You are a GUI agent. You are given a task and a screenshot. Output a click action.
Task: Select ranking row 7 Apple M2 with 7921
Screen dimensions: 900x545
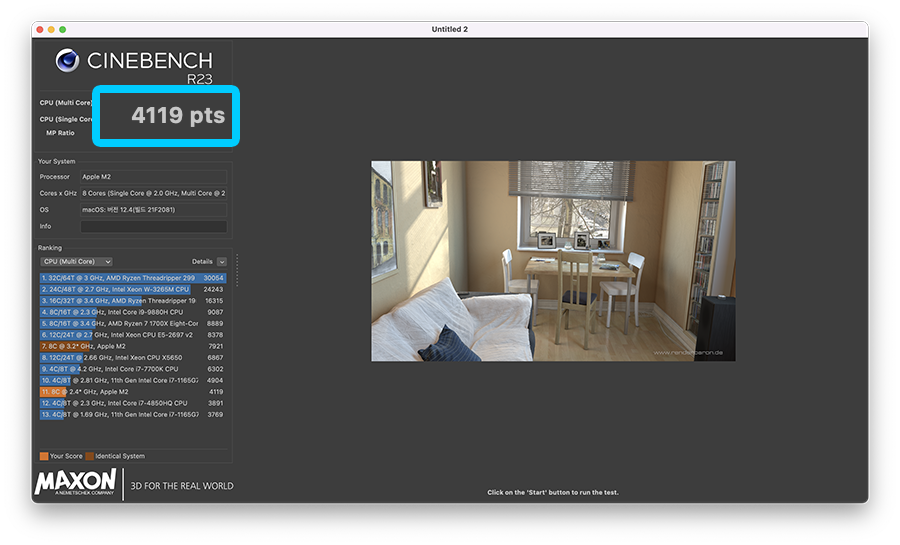pos(133,346)
